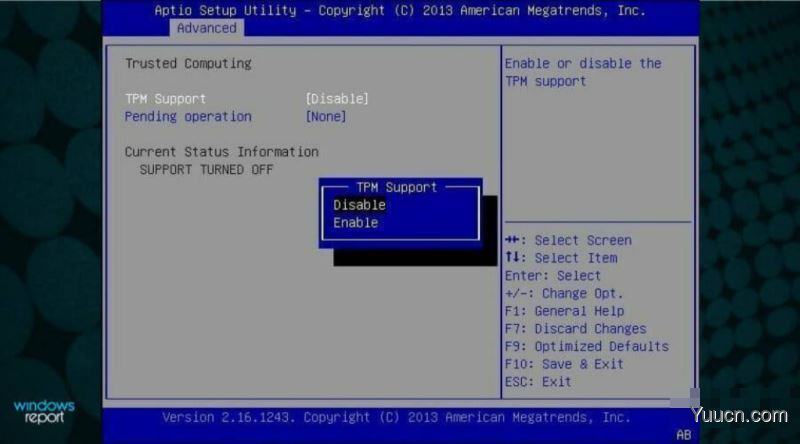Screen dimensions: 800x444
Task: Click the Aptio Setup Utility title text
Action: 400,10
